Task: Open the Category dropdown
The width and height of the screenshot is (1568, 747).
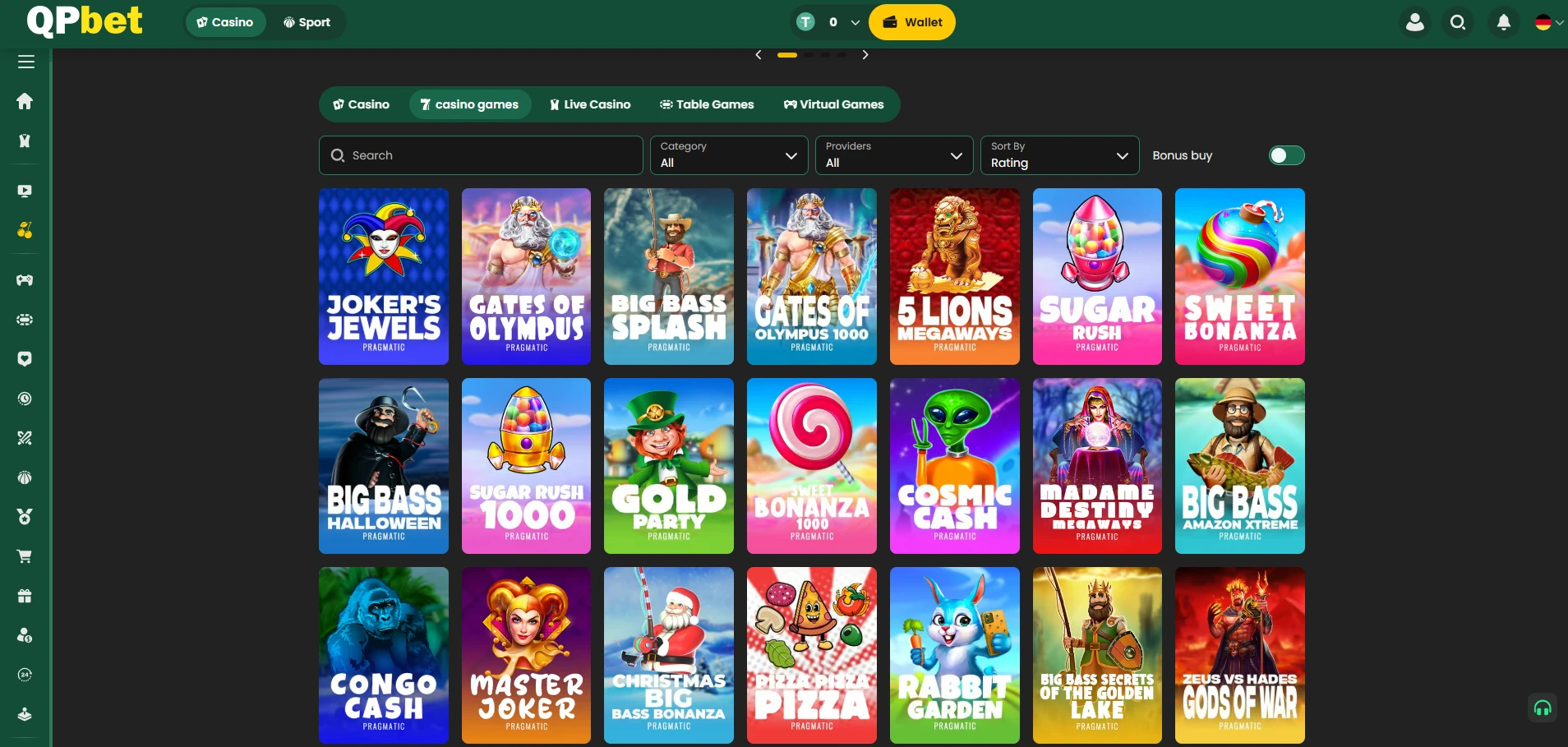Action: (728, 155)
